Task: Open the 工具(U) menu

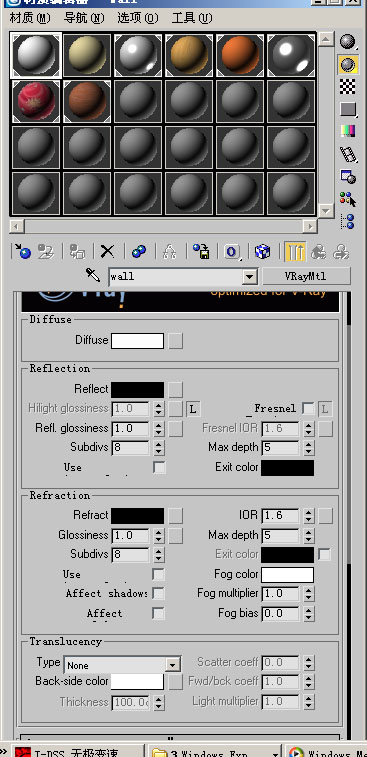Action: [x=192, y=18]
